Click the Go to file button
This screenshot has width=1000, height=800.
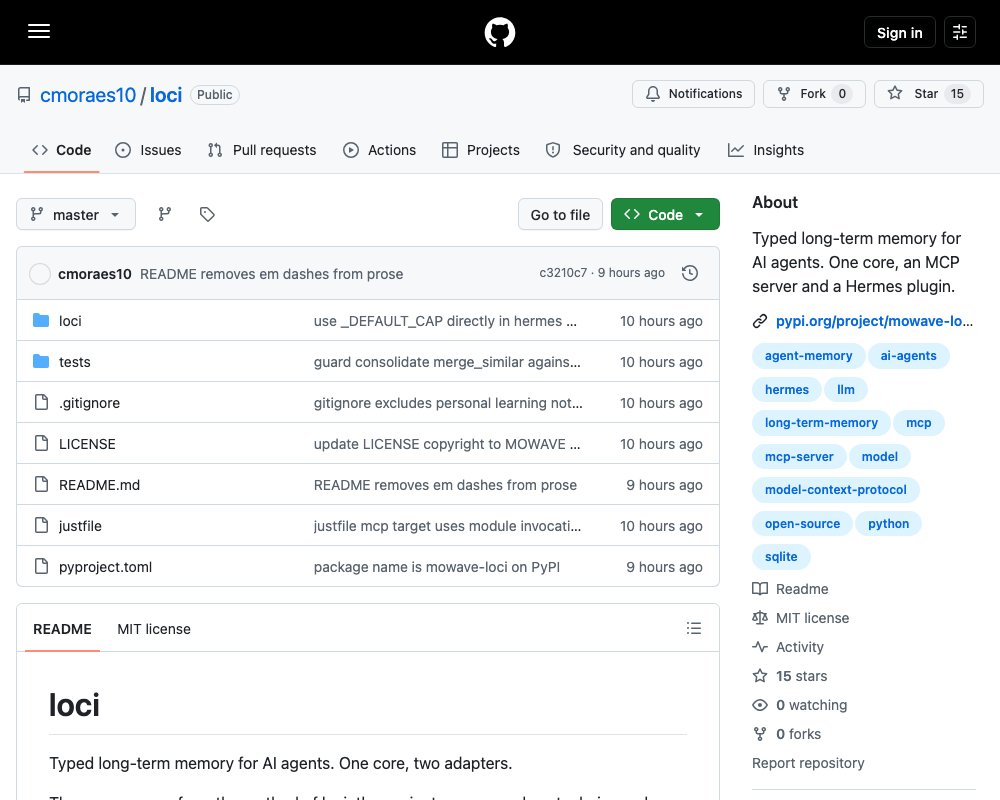[560, 214]
